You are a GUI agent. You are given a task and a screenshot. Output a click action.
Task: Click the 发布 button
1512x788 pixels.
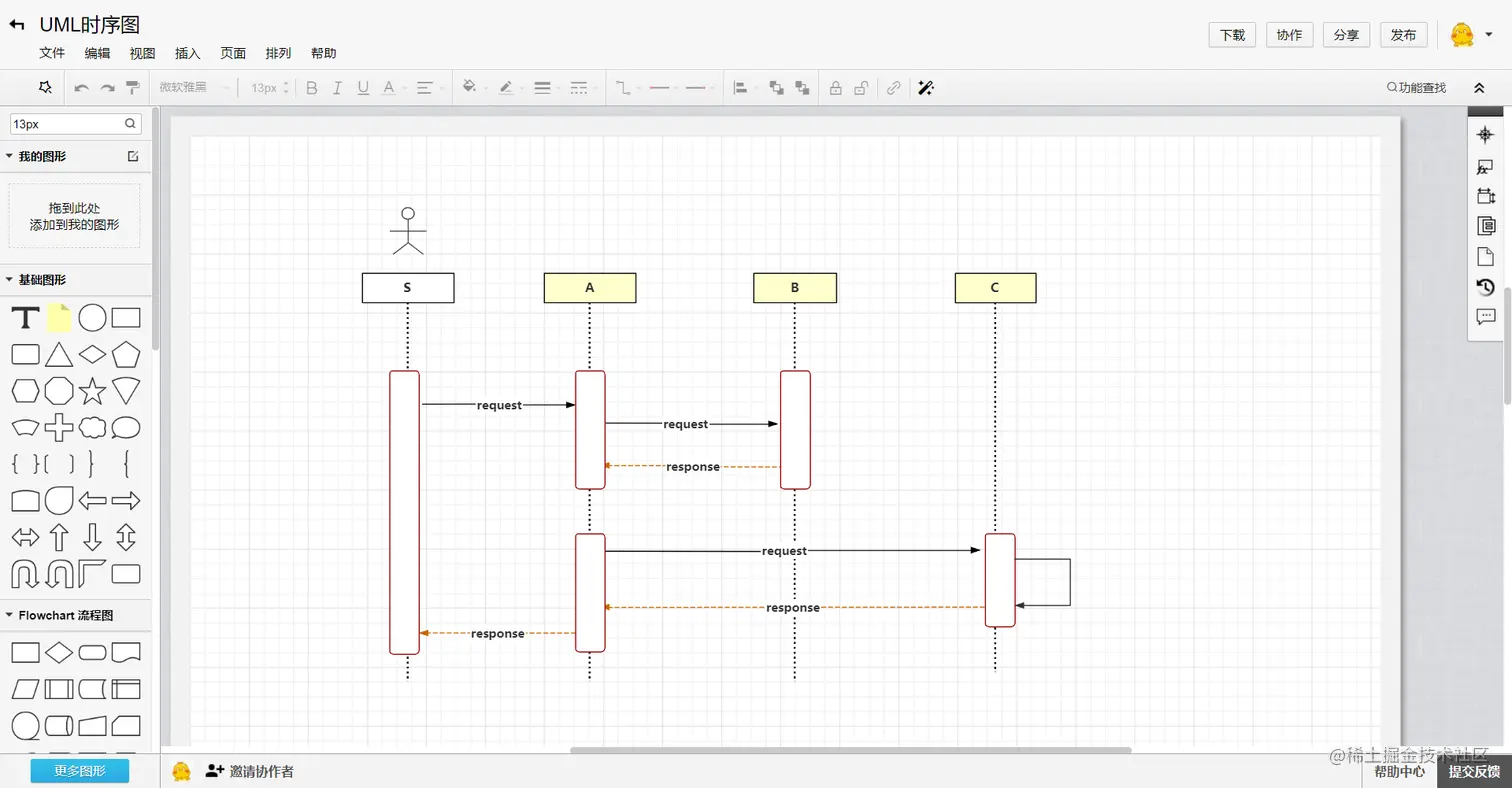[1404, 35]
